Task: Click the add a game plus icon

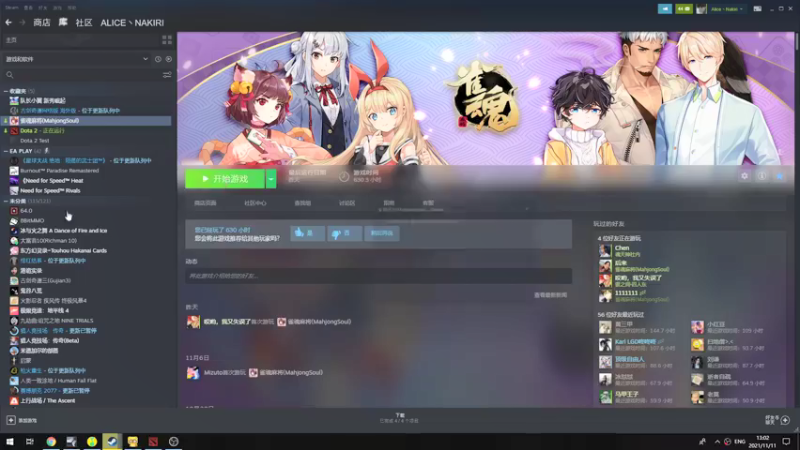Action: tap(11, 420)
